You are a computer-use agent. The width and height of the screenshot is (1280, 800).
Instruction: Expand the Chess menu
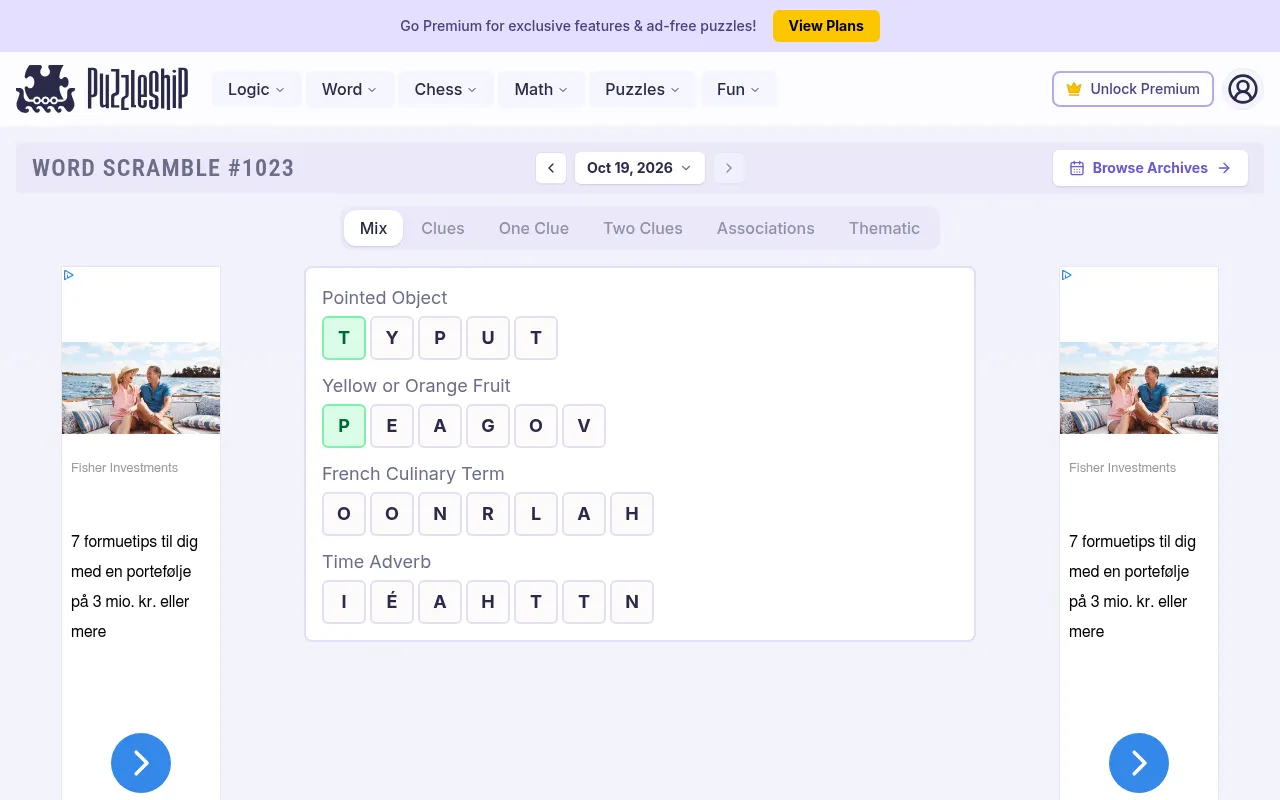tap(446, 89)
